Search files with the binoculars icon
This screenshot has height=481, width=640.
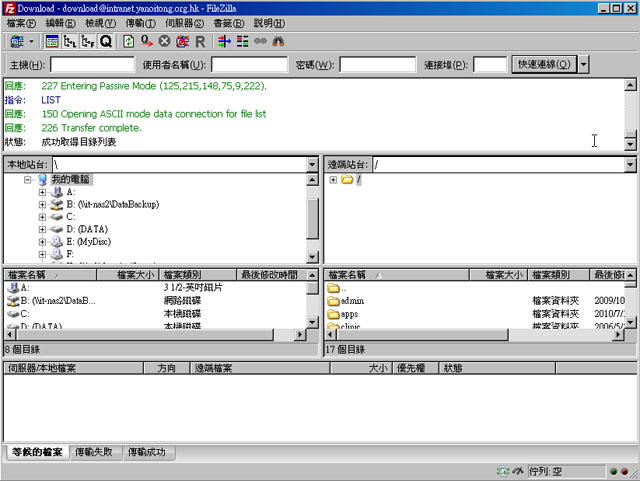pyautogui.click(x=278, y=41)
